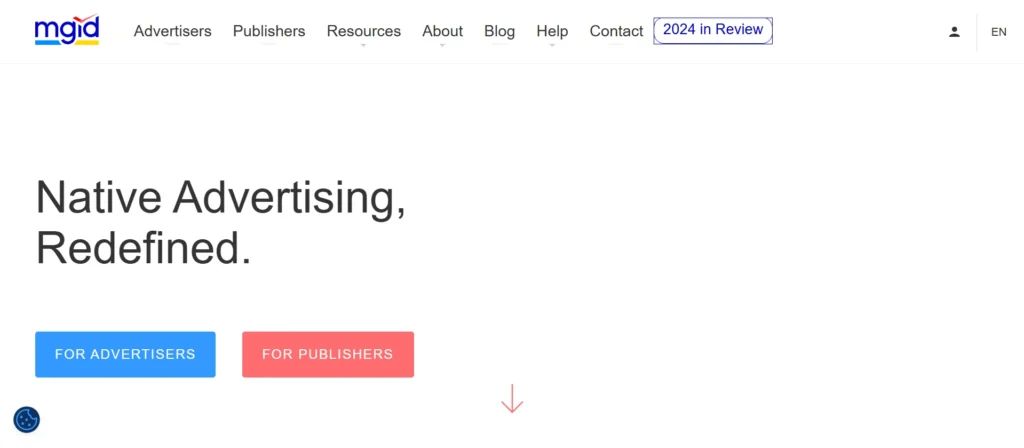The image size is (1024, 448).
Task: Open the EN language selector
Action: pyautogui.click(x=998, y=32)
